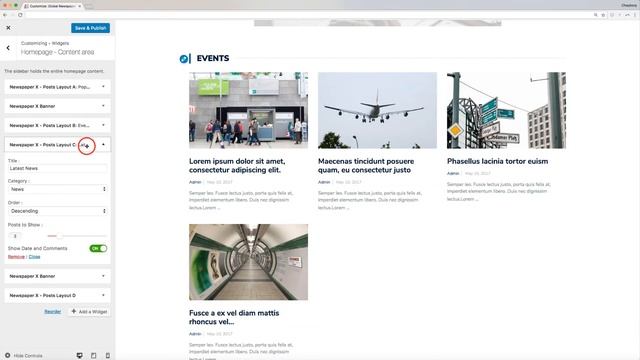This screenshot has width=640, height=360.
Task: Expand the first Newspaper X Banner widget
Action: pyautogui.click(x=57, y=106)
